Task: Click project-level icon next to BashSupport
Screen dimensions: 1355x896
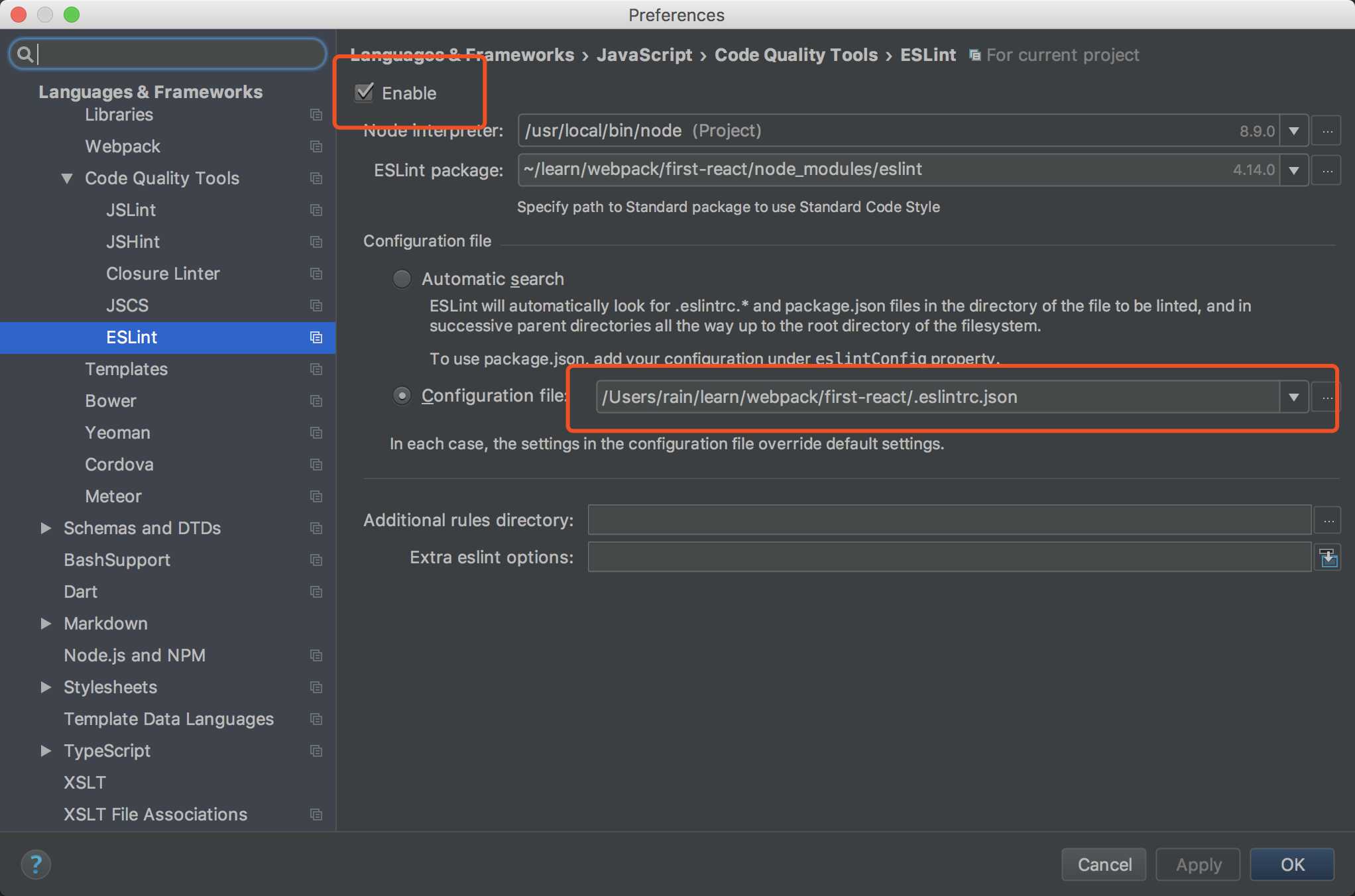Action: [316, 560]
